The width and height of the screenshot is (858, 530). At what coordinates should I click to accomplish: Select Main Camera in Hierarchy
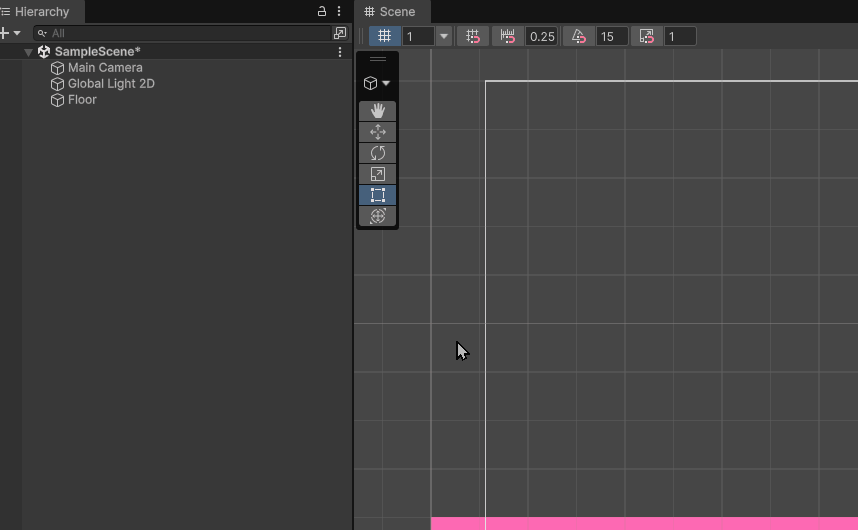[x=105, y=68]
